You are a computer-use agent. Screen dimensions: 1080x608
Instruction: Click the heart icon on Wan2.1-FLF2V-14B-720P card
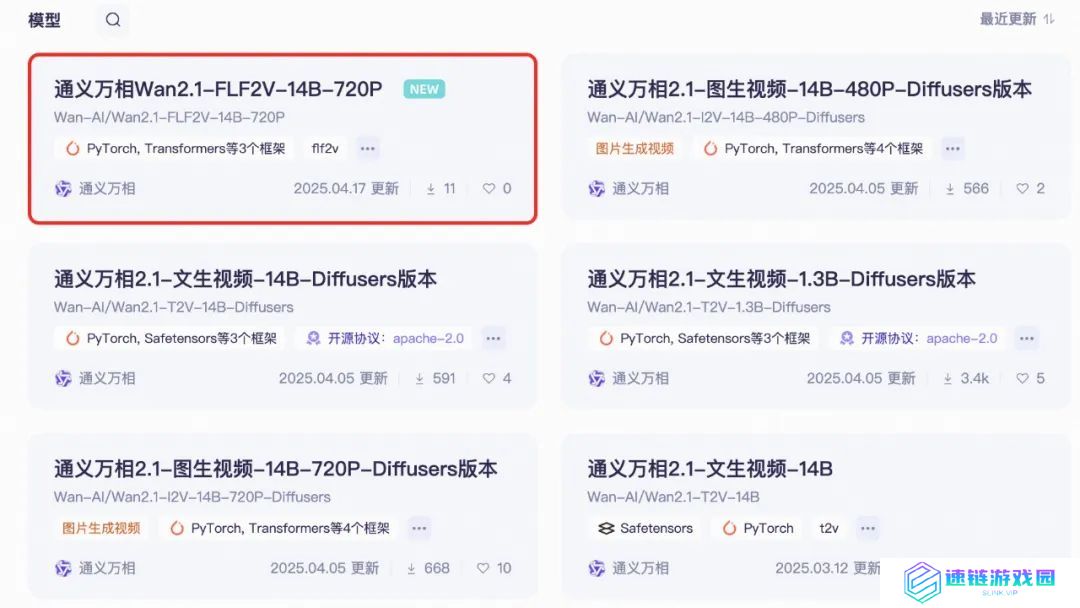coord(488,188)
